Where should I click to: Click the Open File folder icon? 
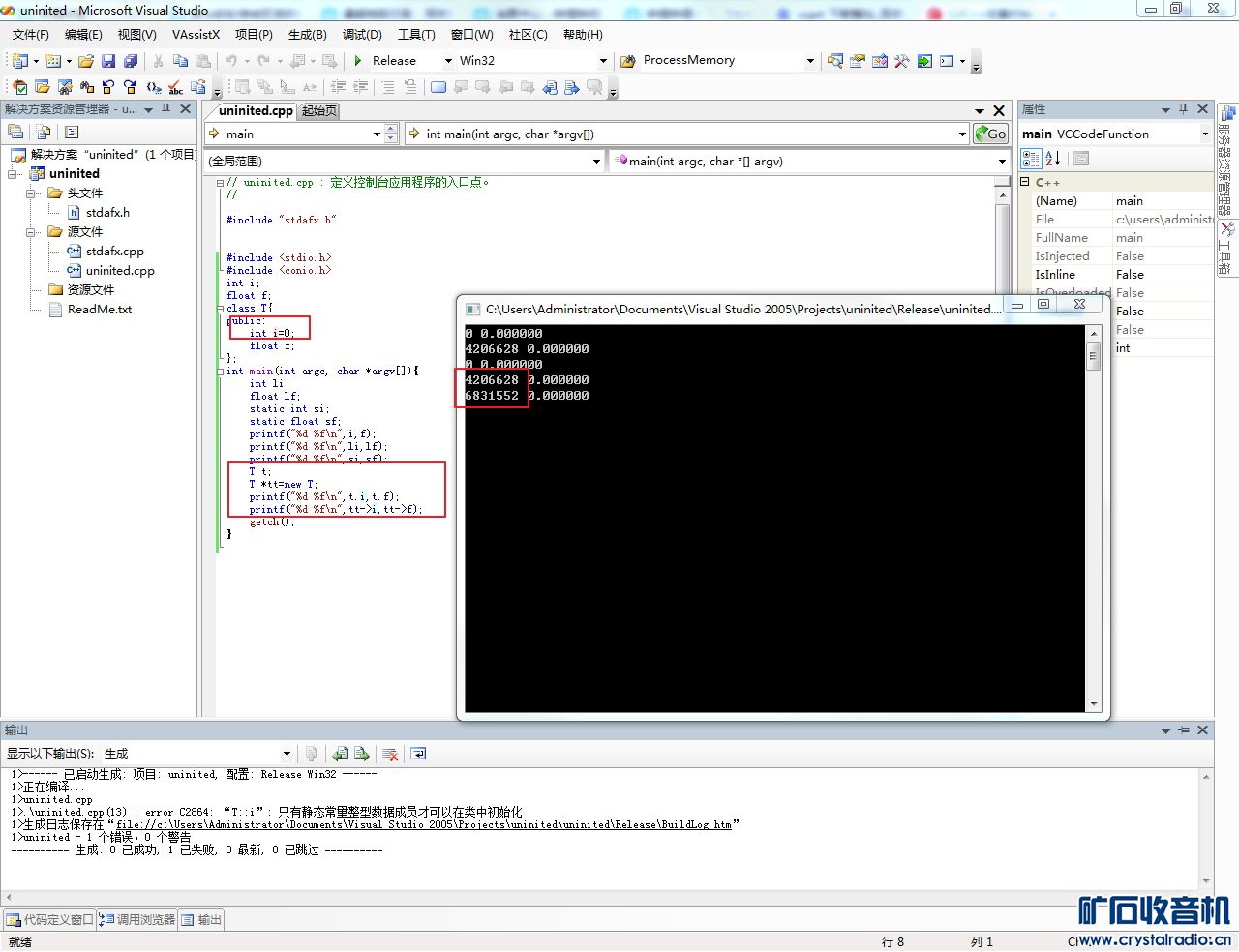86,61
